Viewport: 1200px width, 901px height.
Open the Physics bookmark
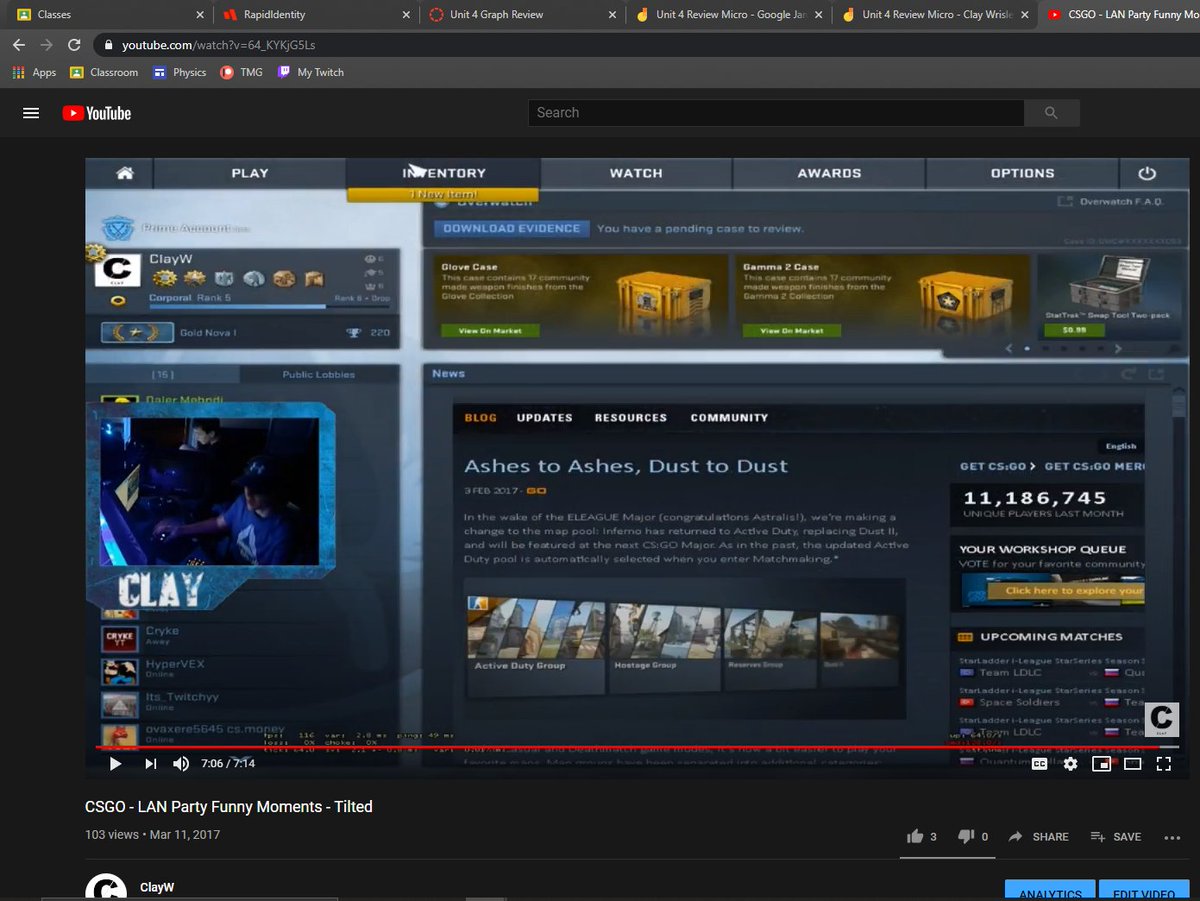(x=179, y=72)
